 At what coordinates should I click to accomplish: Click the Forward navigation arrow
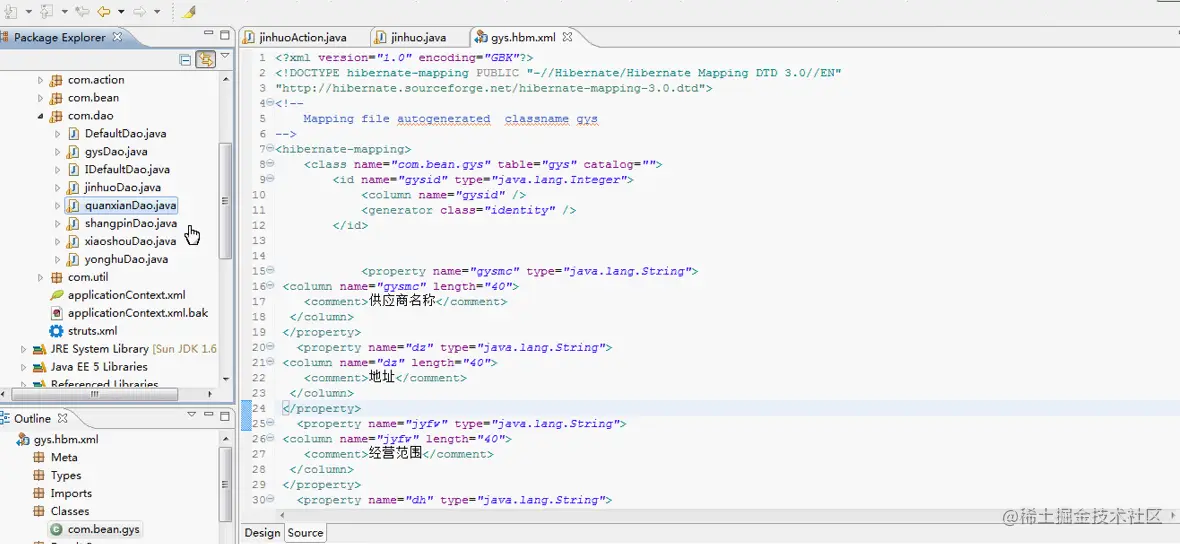tap(139, 12)
